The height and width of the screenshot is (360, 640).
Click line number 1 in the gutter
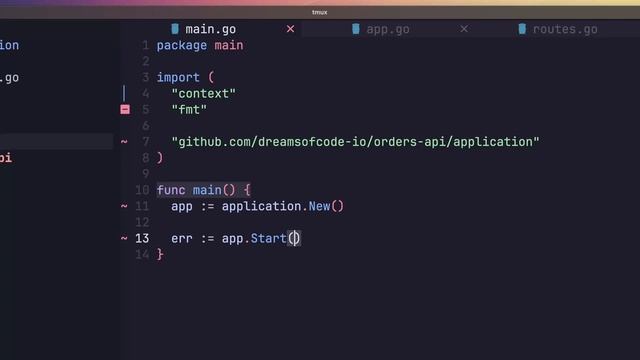point(145,45)
